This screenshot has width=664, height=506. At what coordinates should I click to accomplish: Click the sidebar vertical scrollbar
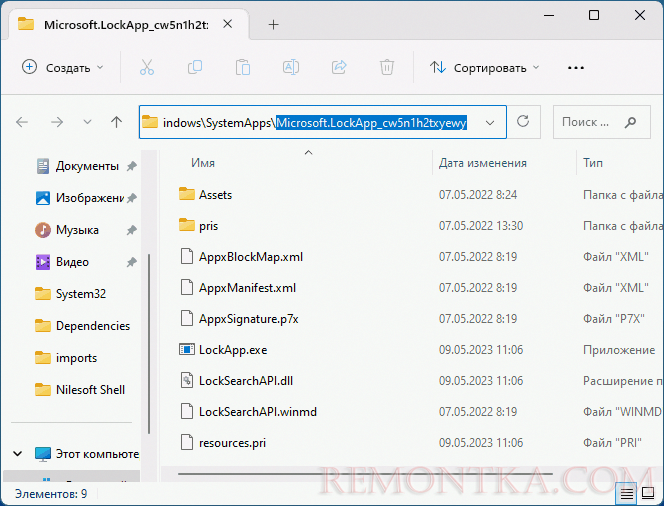pyautogui.click(x=149, y=344)
